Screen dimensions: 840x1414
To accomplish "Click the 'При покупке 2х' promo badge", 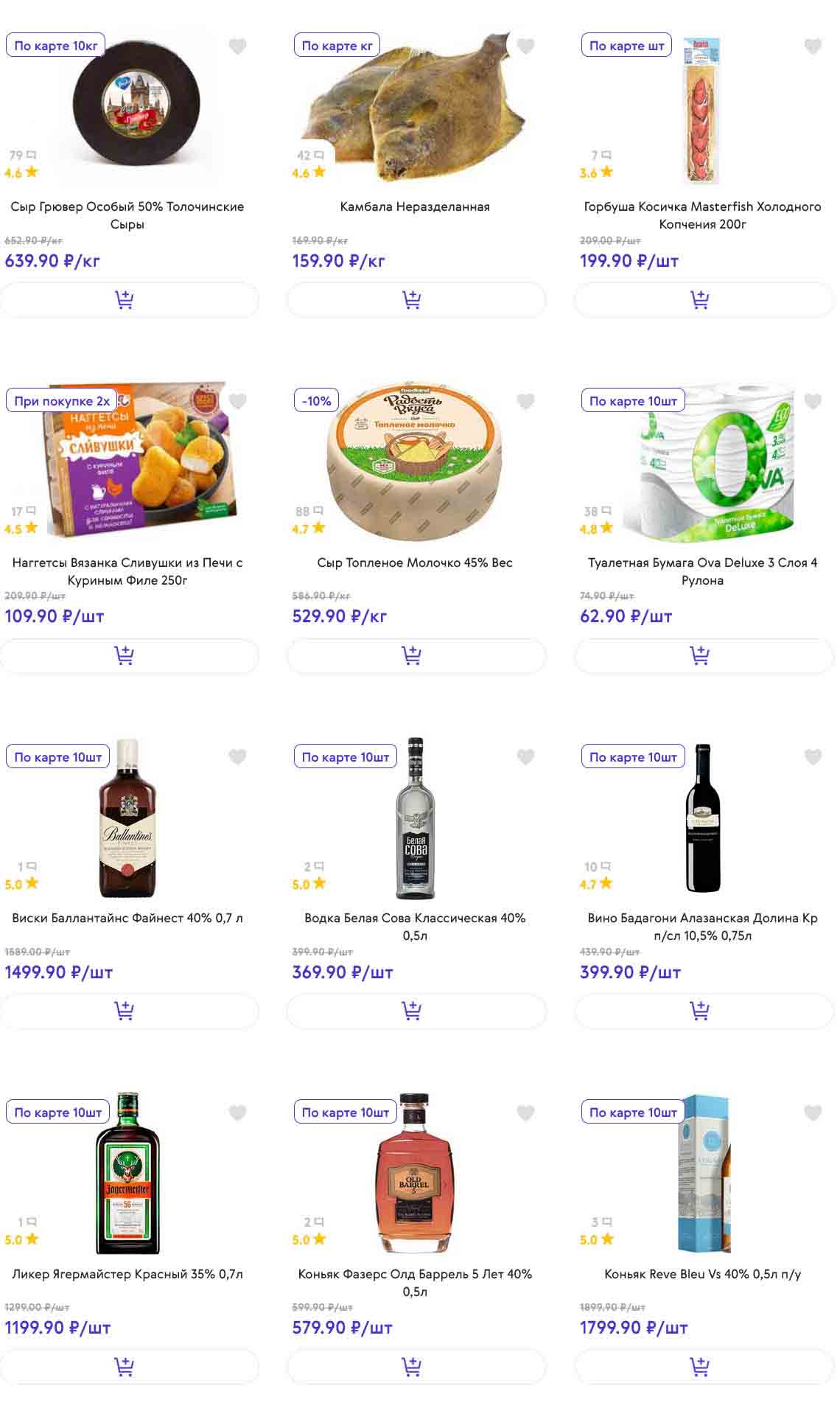I will (x=62, y=401).
